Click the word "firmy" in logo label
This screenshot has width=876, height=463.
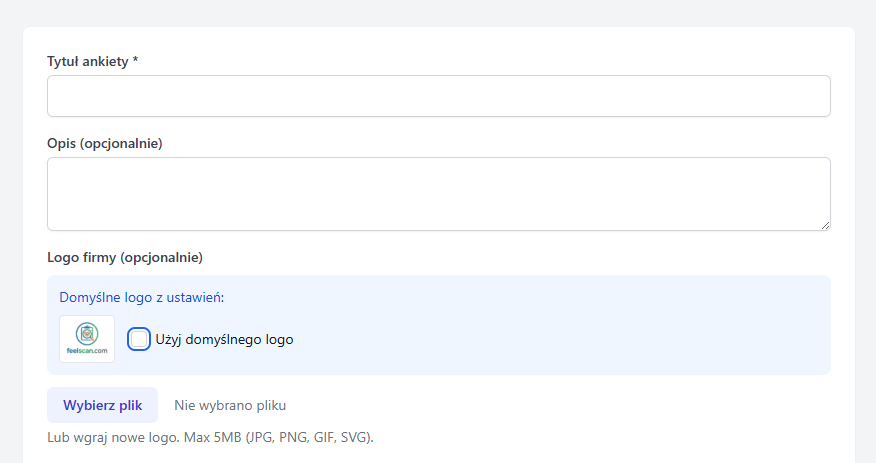(98, 258)
